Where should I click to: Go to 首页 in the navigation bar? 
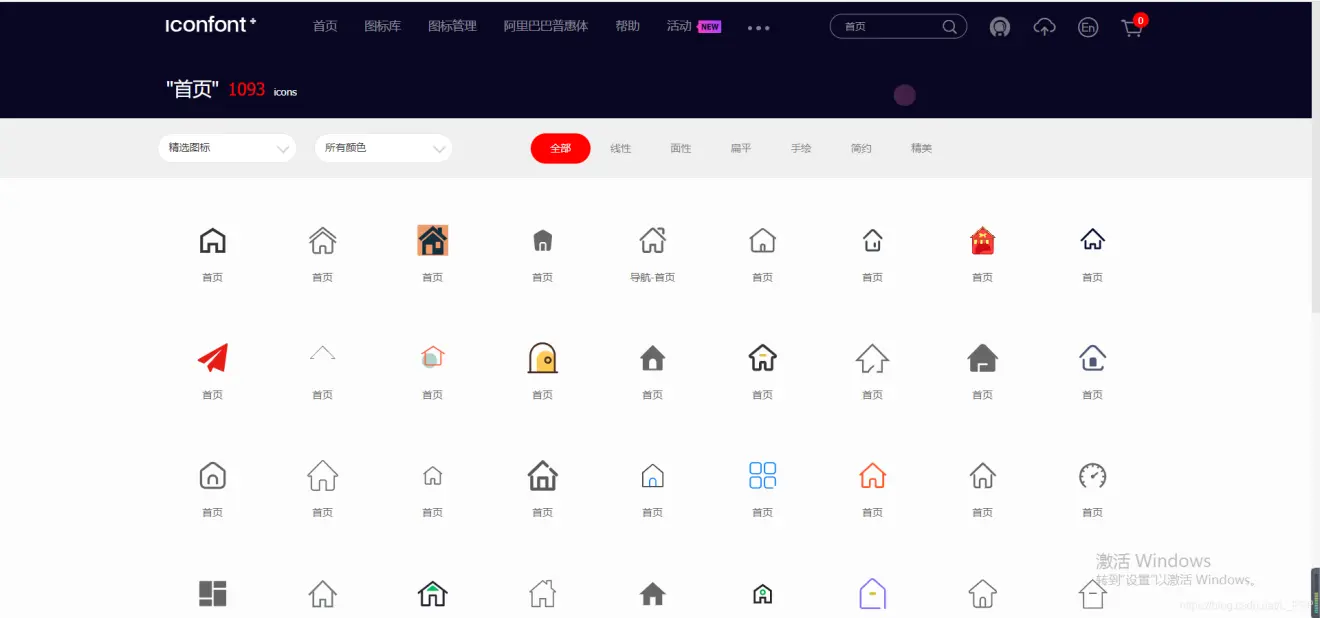pos(325,26)
